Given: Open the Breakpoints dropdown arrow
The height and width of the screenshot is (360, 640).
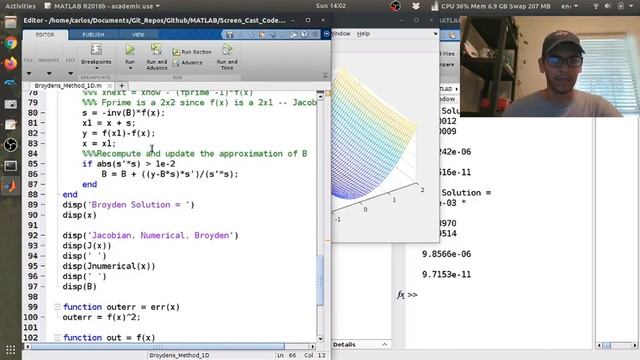Looking at the screenshot, I should point(96,68).
